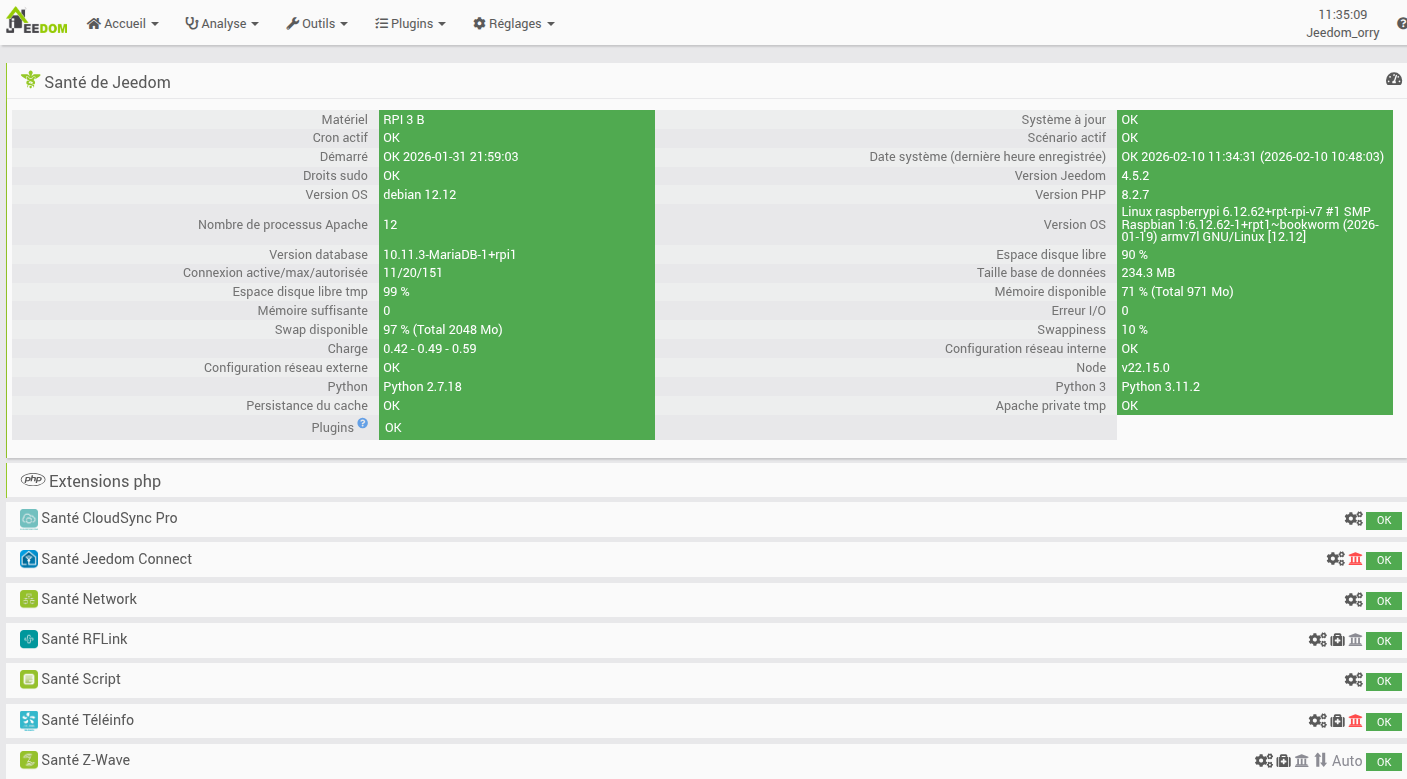
Task: Click the Node version v22.15.0
Action: coord(1145,368)
